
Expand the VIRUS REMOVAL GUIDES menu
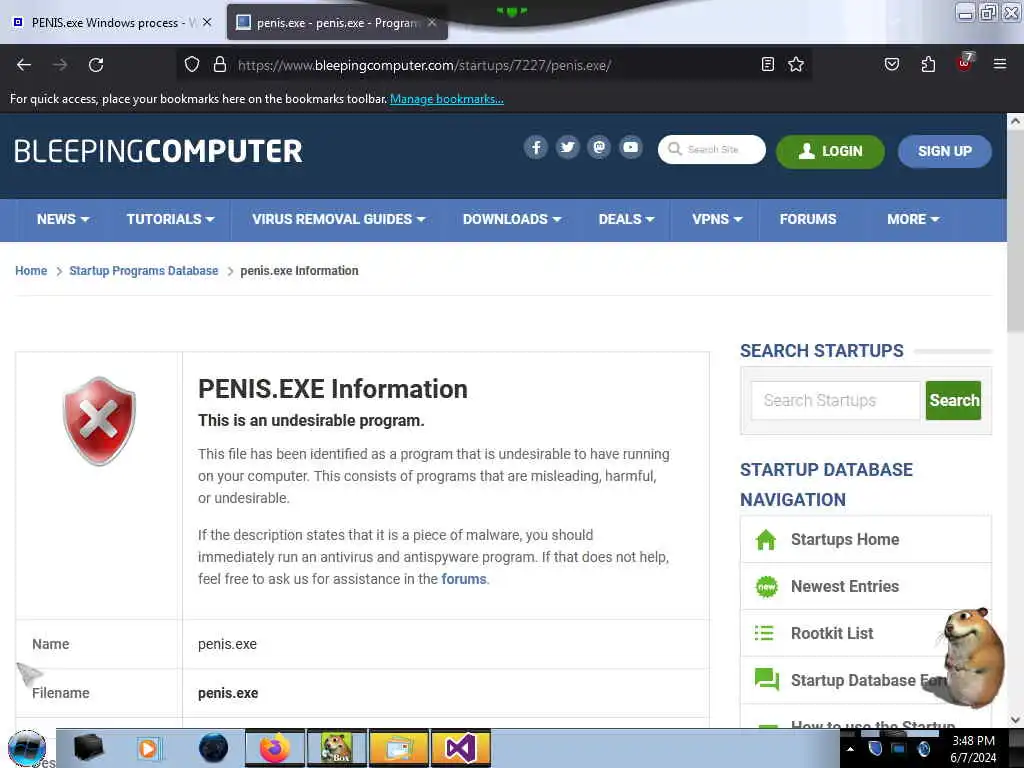[x=338, y=219]
